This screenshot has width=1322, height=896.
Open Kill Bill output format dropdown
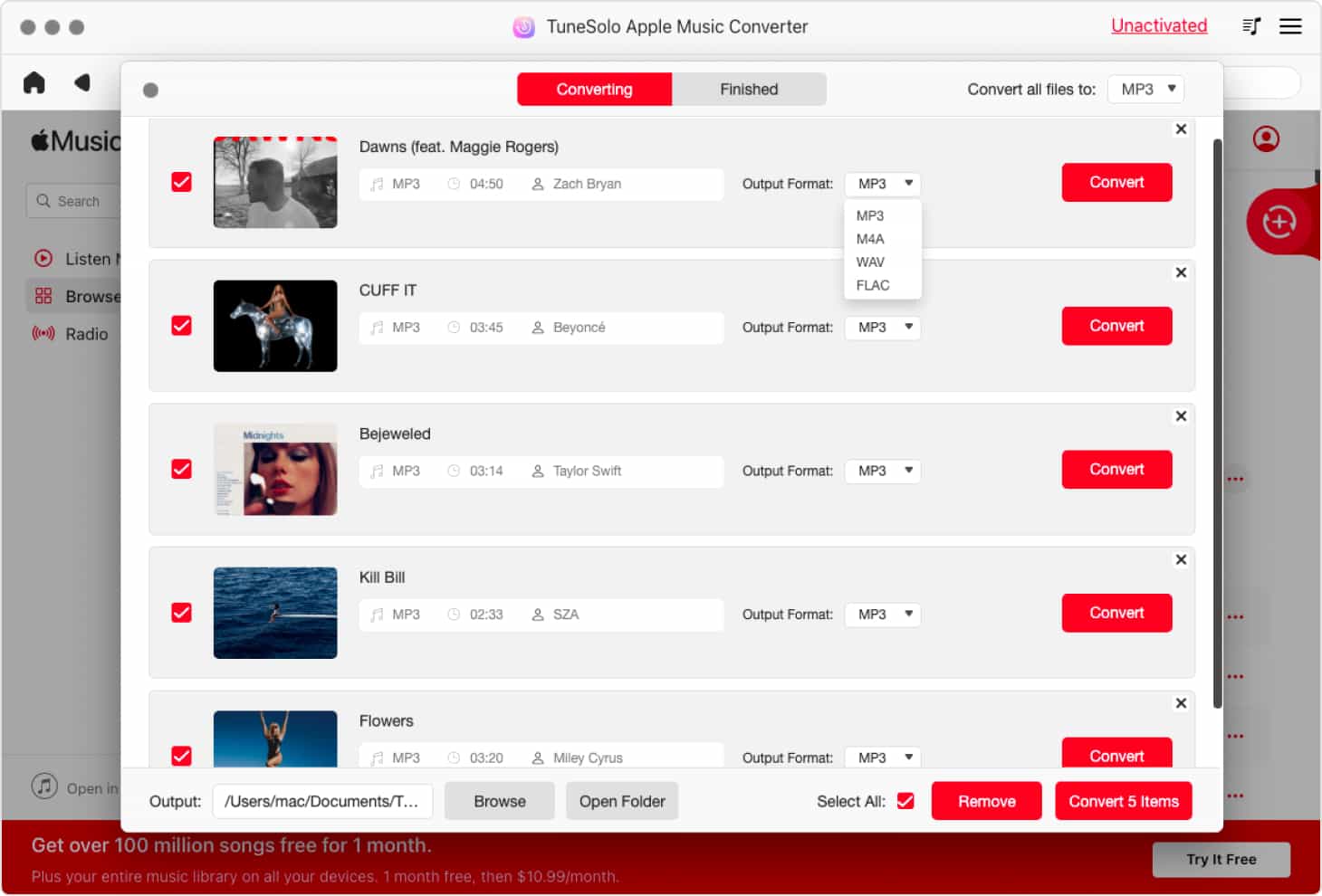(883, 614)
